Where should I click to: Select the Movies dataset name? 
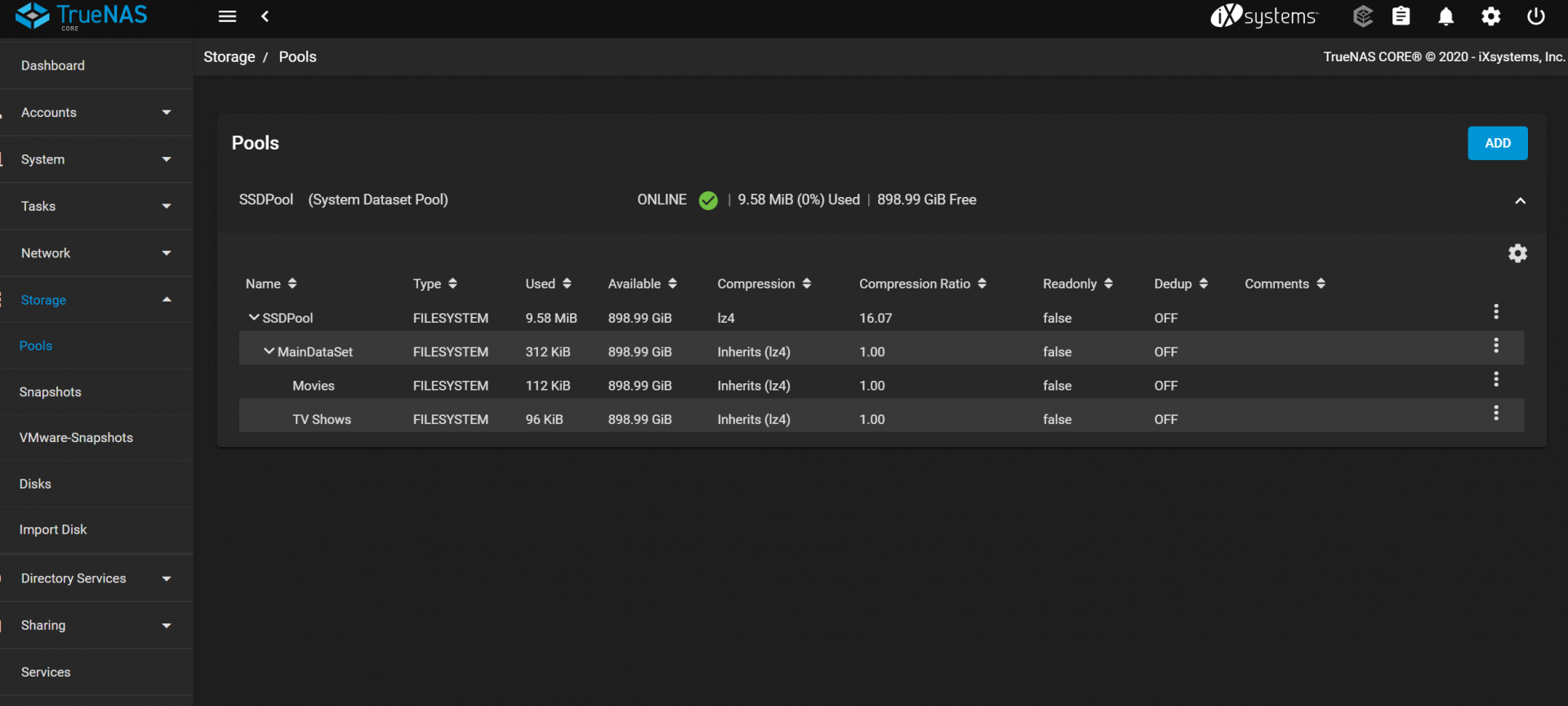coord(314,386)
